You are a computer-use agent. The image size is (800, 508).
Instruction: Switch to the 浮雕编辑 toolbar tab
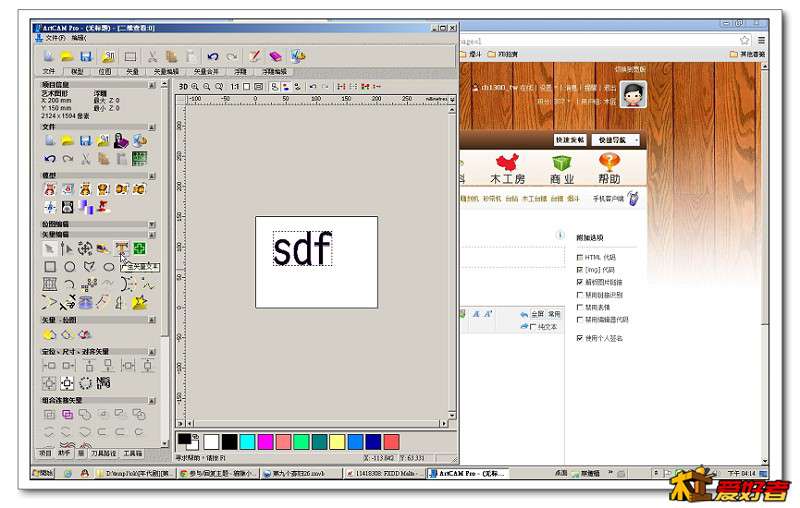[x=274, y=72]
